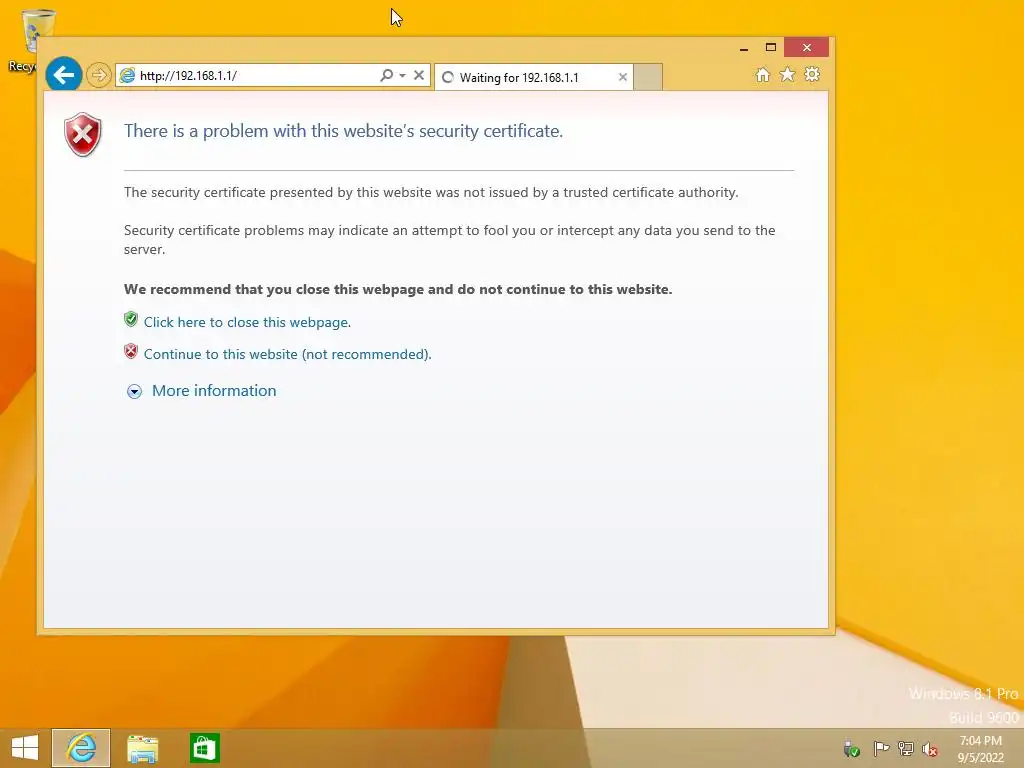Image resolution: width=1024 pixels, height=768 pixels.
Task: Open the Windows Start button
Action: coord(25,748)
